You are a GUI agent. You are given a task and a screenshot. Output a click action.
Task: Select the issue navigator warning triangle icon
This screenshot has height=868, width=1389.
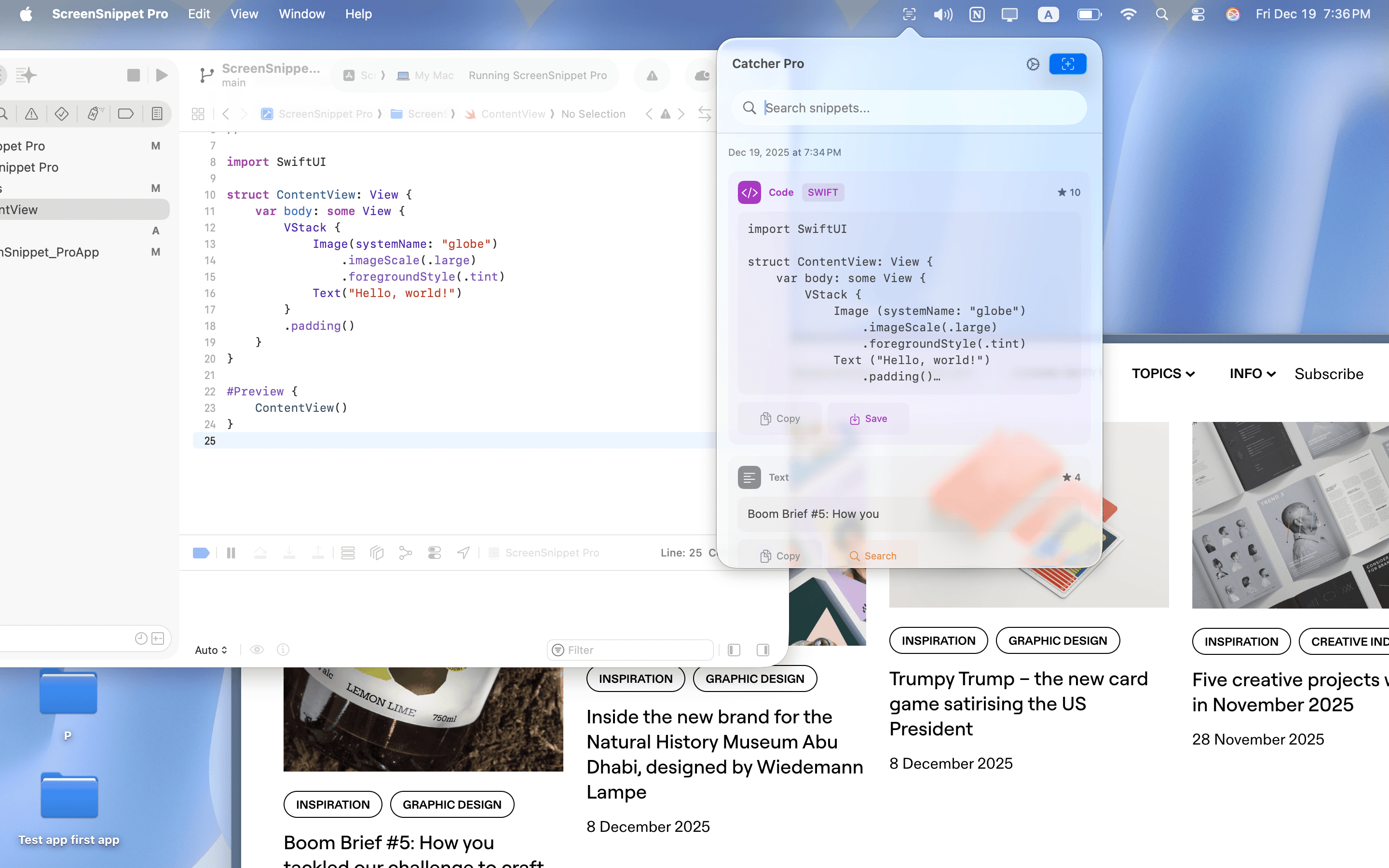coord(31,114)
